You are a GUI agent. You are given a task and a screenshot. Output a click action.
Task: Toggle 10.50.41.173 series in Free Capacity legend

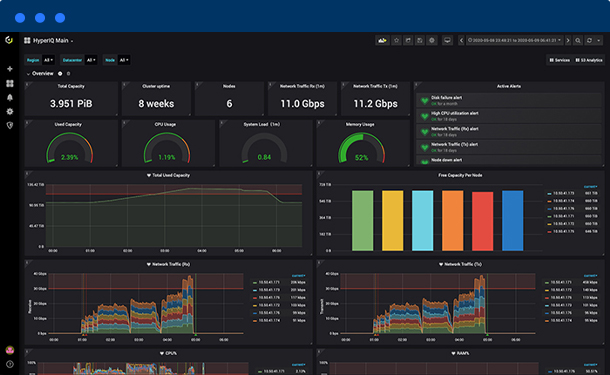coord(563,193)
